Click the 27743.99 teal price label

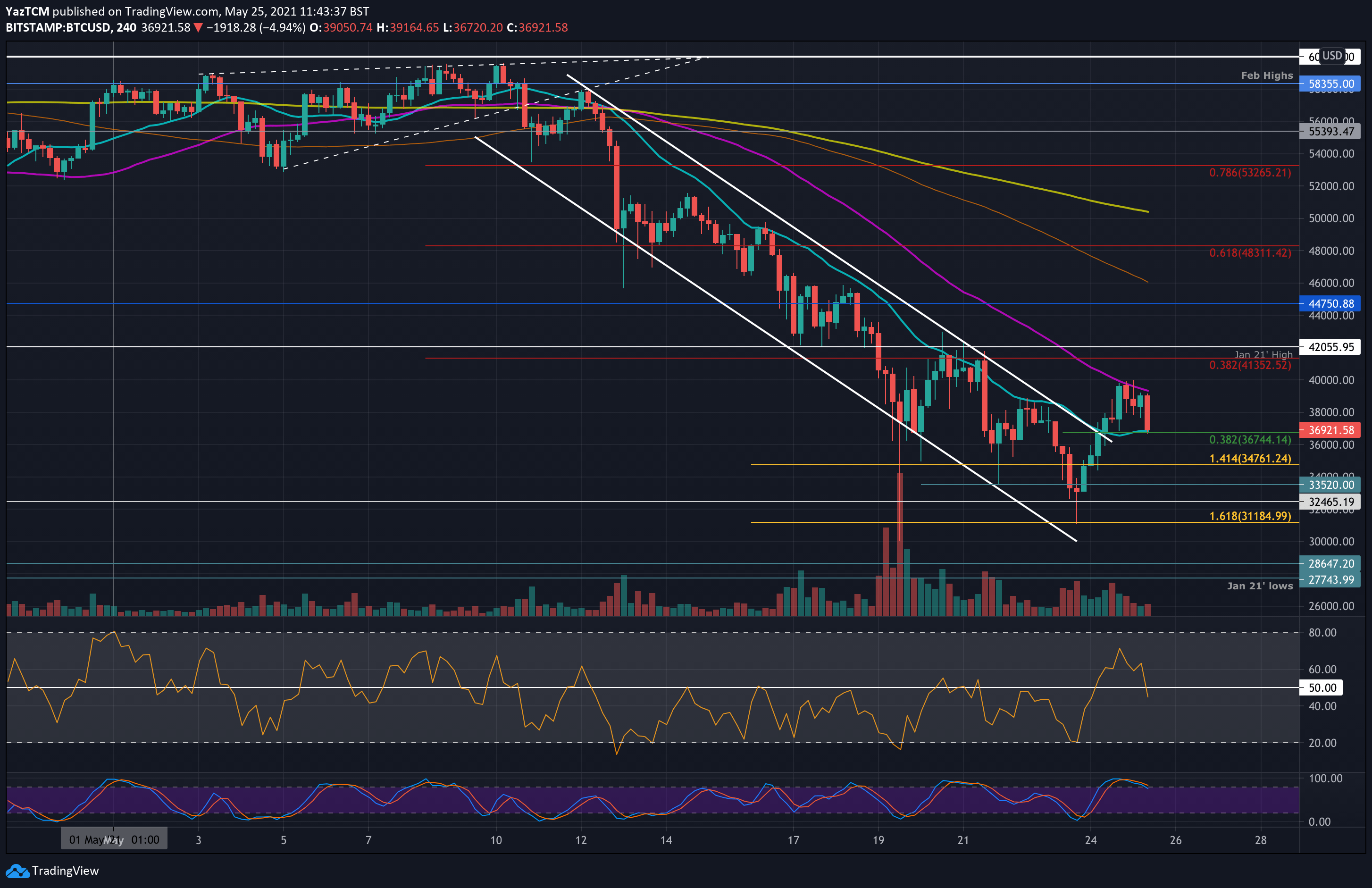(x=1330, y=579)
